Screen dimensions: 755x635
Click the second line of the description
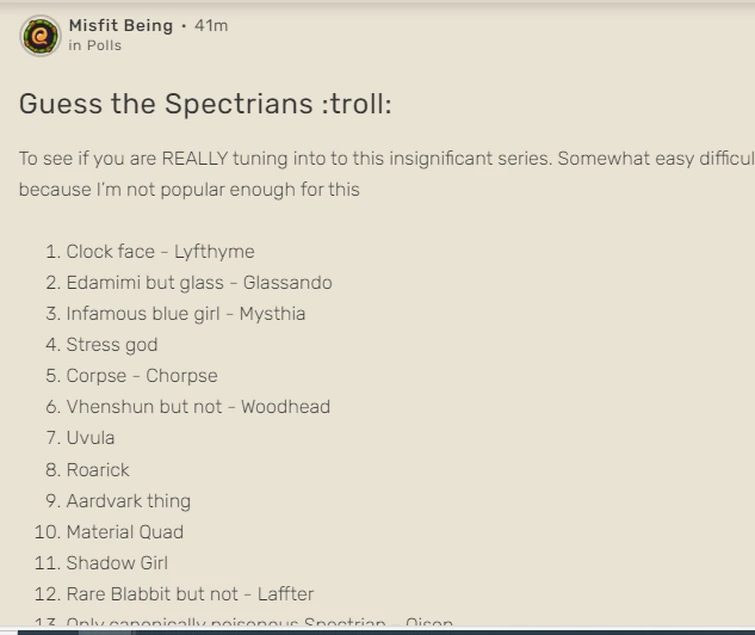[x=189, y=189]
